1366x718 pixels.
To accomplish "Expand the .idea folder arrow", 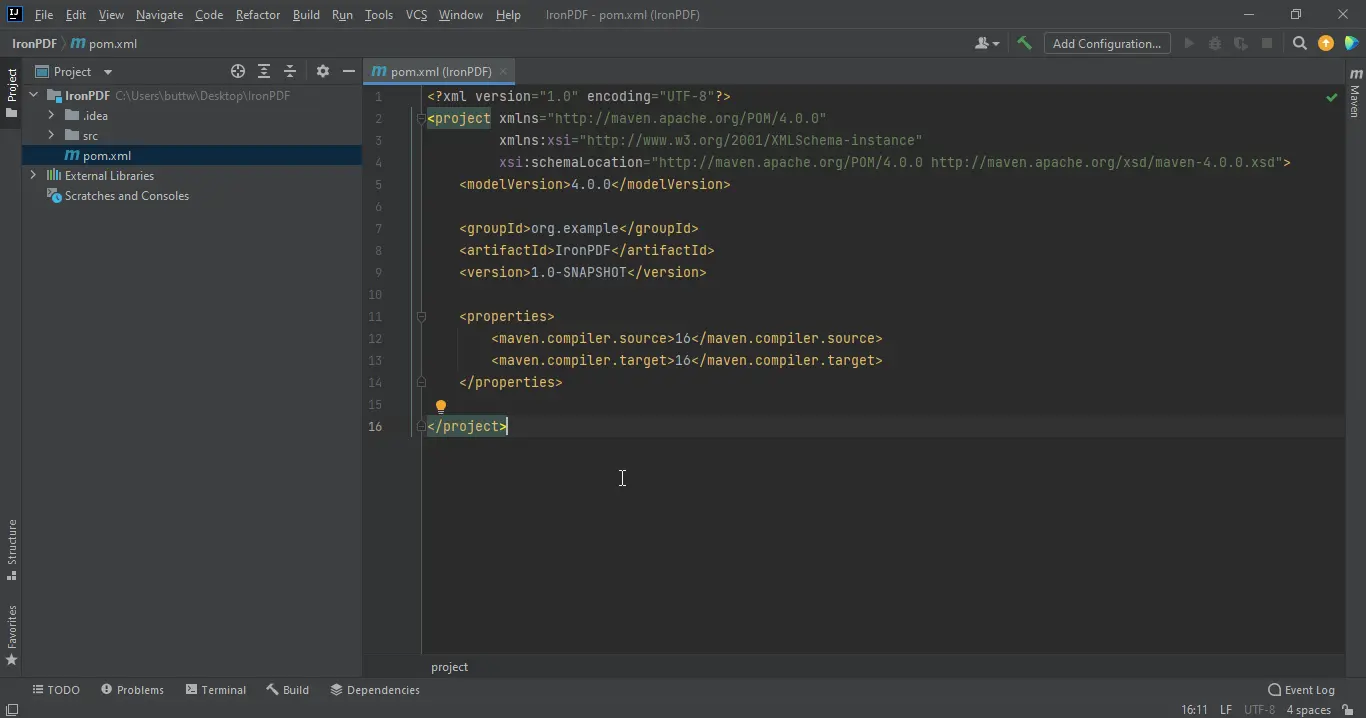I will pos(51,116).
